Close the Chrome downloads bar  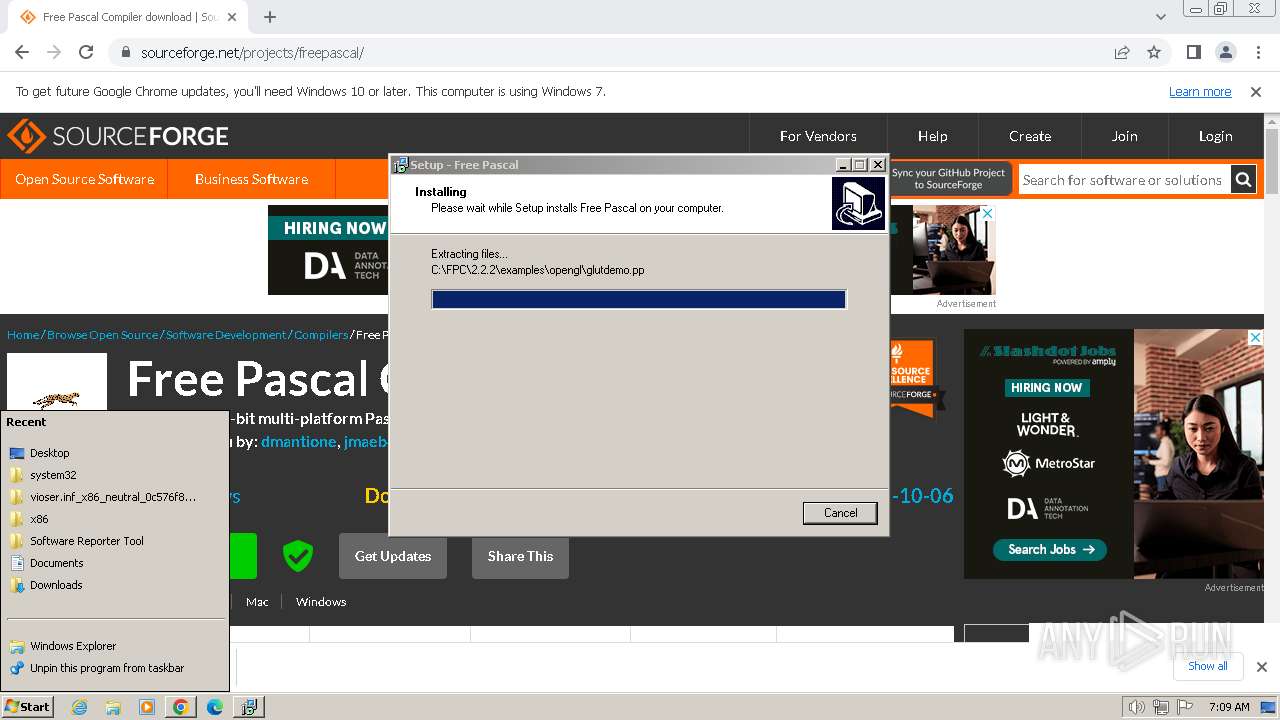(x=1261, y=667)
